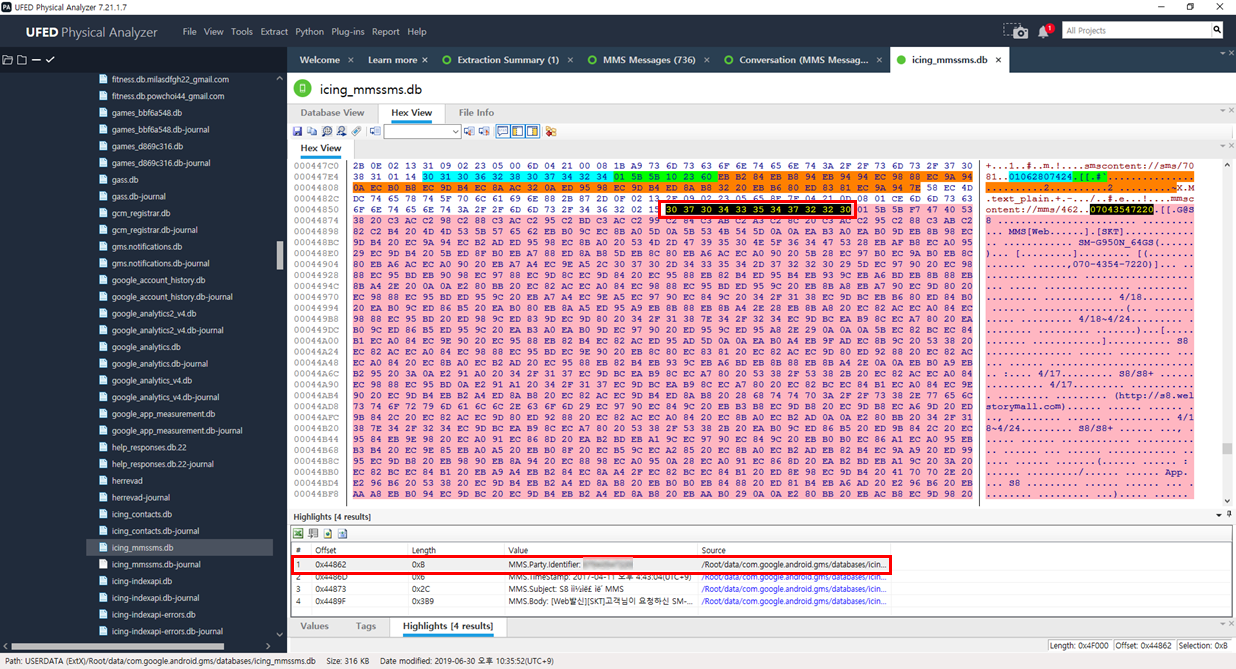Close the icing_mmssms.db tab
The image size is (1236, 669).
[998, 60]
